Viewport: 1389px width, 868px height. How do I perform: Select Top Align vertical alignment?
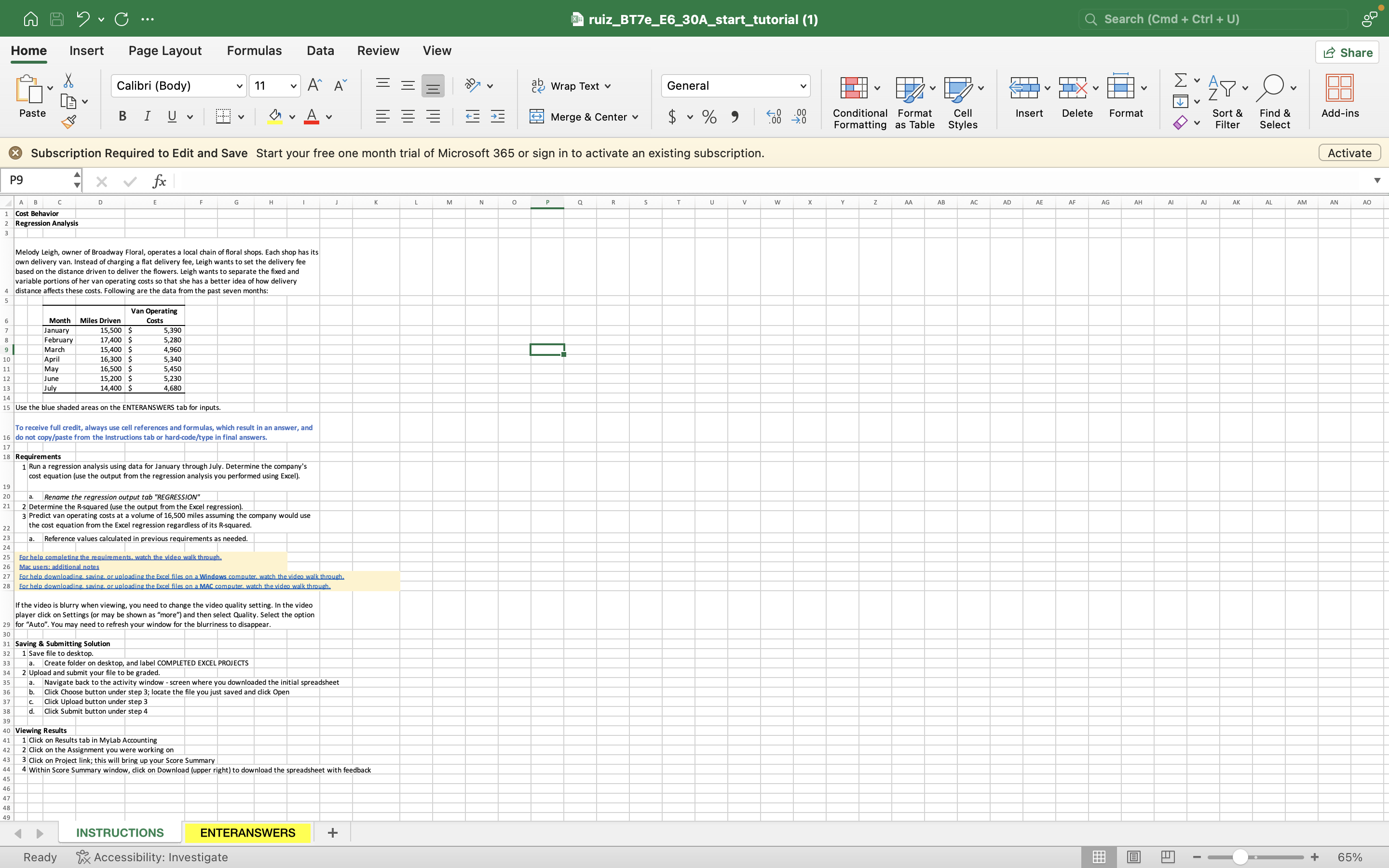pyautogui.click(x=383, y=85)
